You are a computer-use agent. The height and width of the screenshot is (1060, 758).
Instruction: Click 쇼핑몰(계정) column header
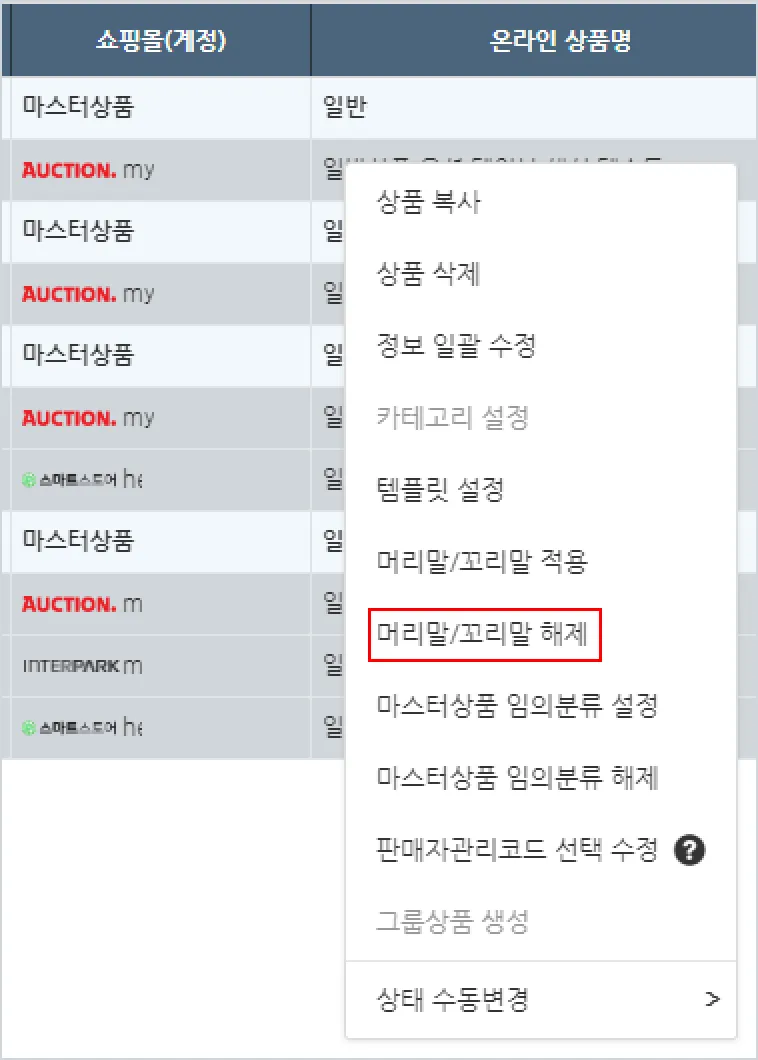tap(161, 41)
